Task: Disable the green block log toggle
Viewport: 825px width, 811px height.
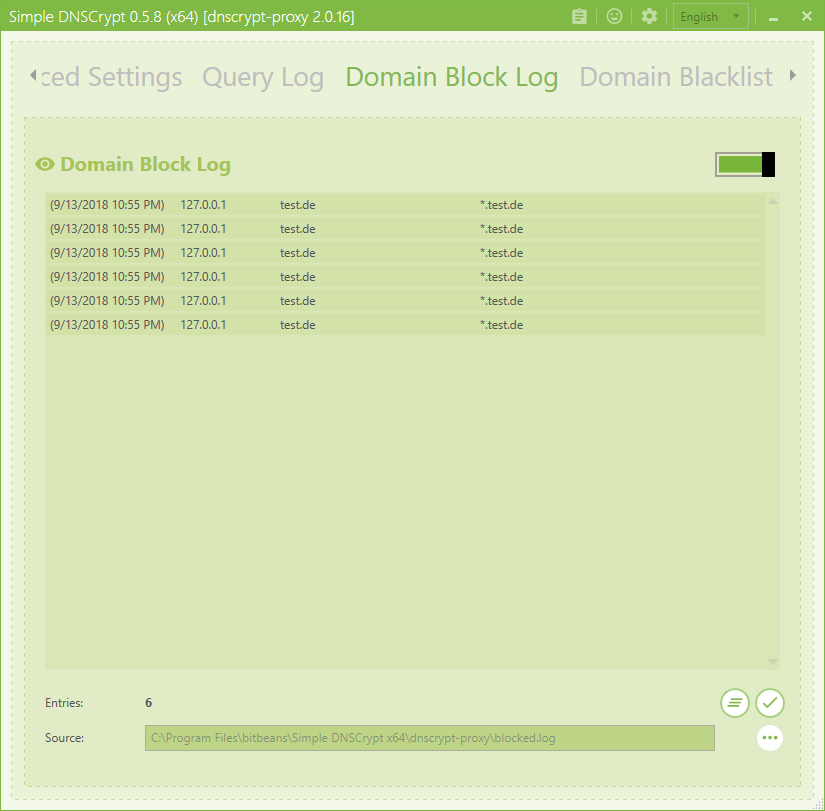Action: pos(744,164)
